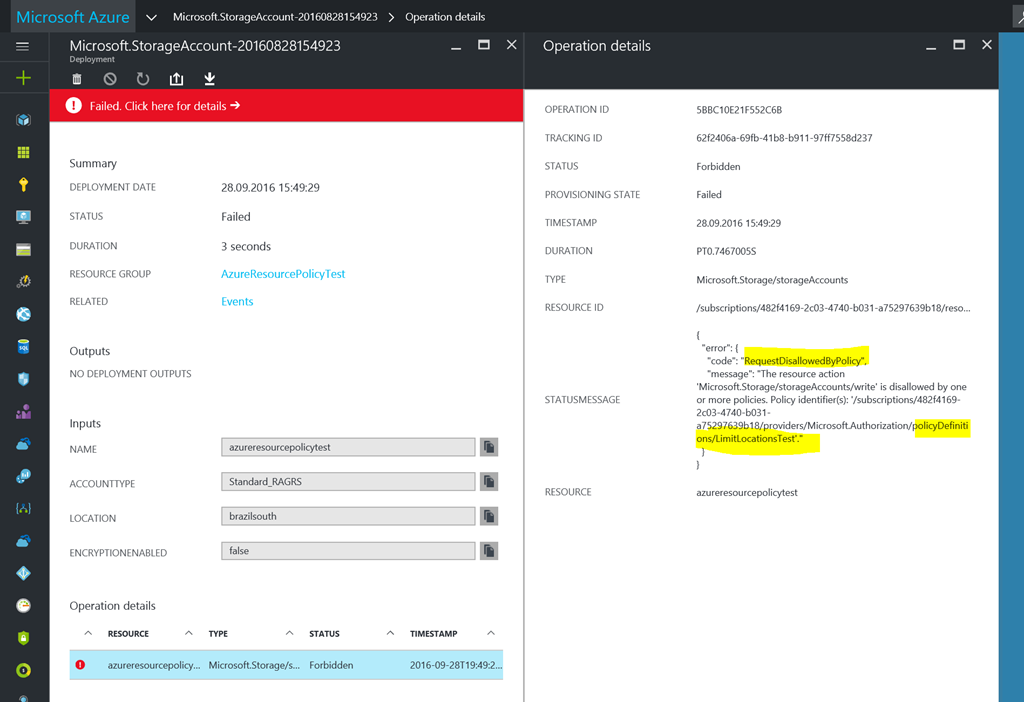1024x702 pixels.
Task: Open SQL databases from the left sidebar
Action: 23,347
